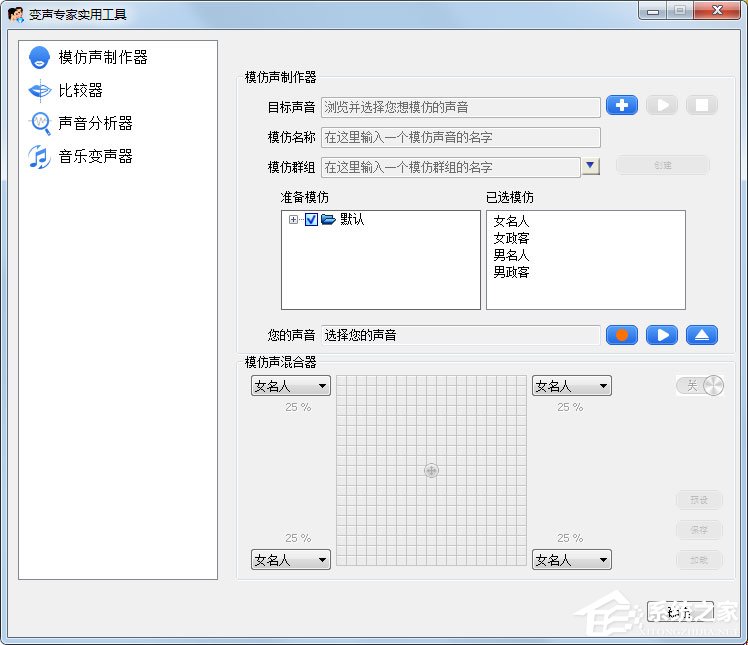Open the top-left 女名人 mixer dropdown

click(291, 385)
